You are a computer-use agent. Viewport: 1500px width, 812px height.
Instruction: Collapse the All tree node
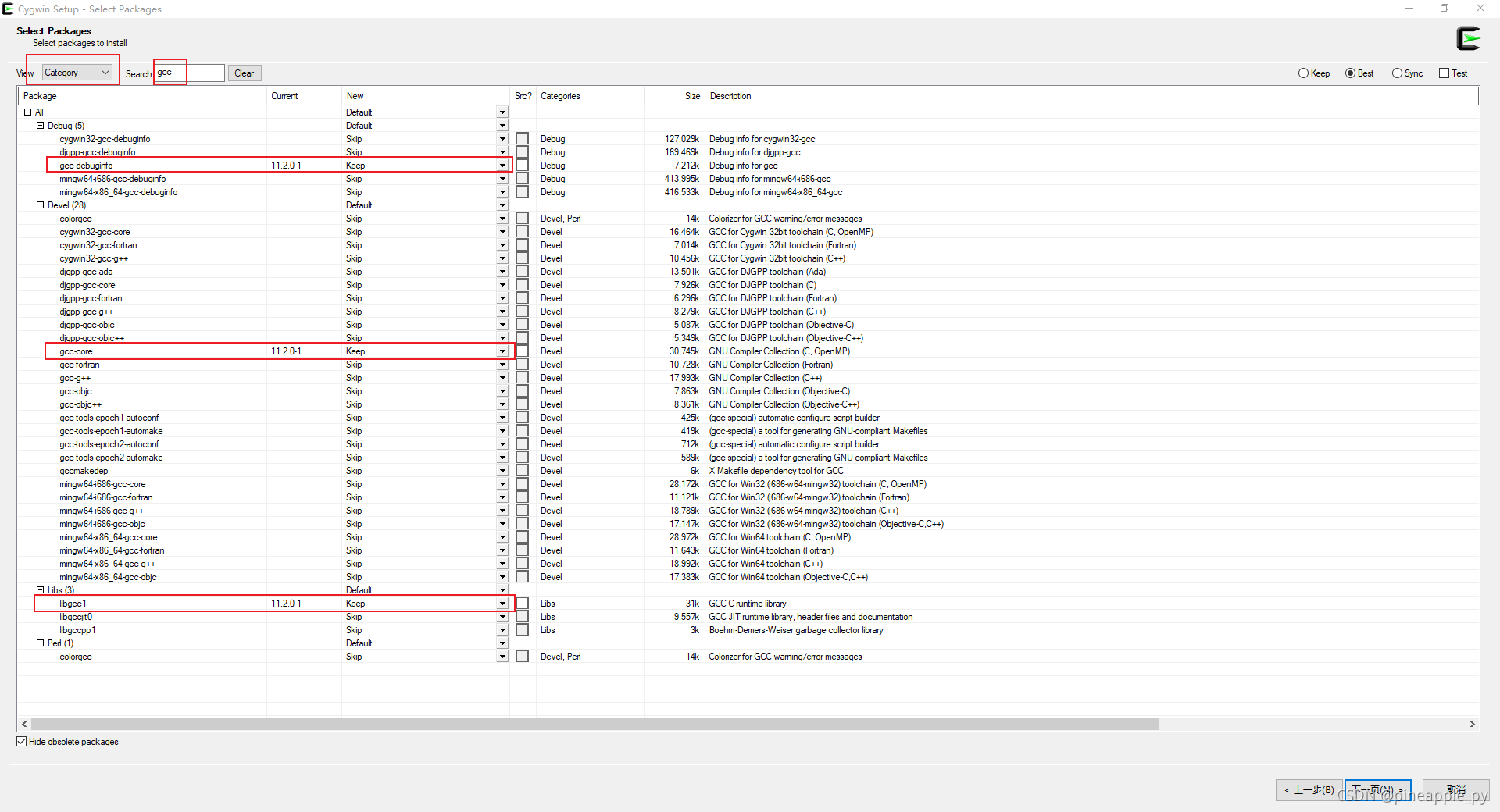[27, 112]
